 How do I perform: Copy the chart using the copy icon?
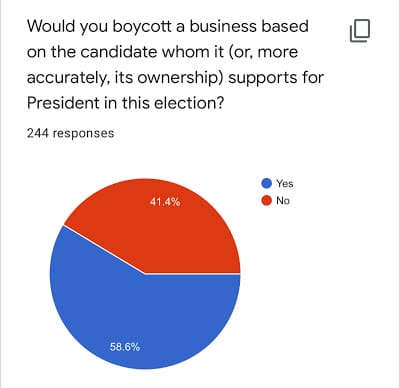[x=360, y=31]
